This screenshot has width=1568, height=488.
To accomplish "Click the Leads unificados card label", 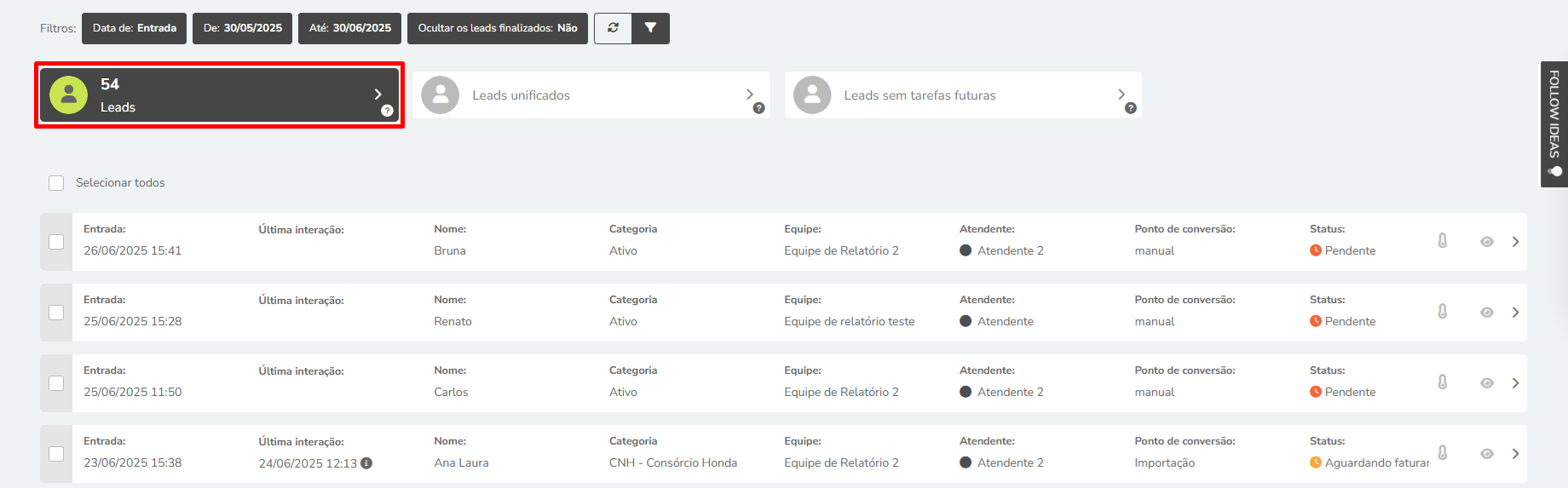I will (522, 95).
